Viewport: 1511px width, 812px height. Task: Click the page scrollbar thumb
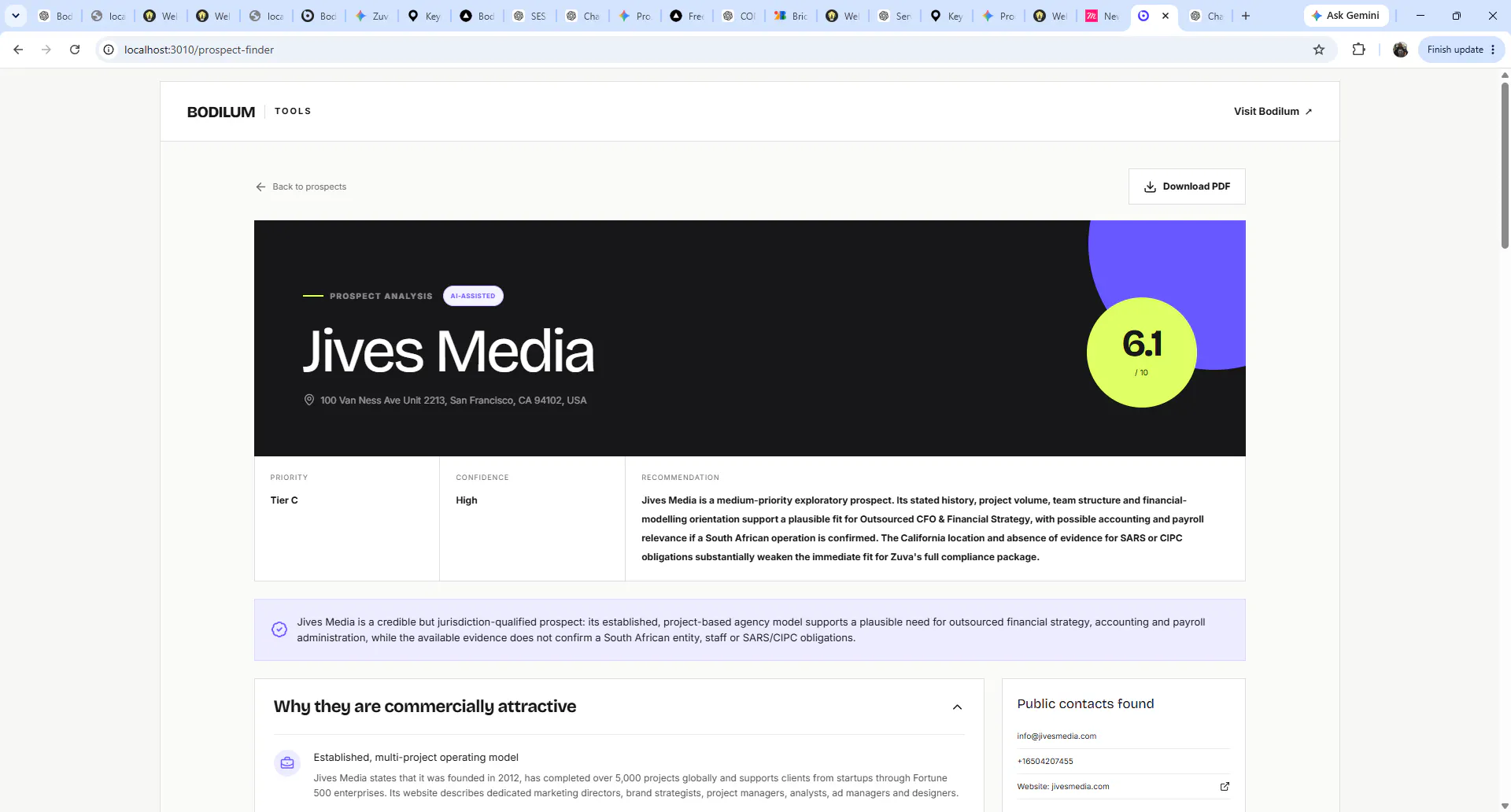1505,165
